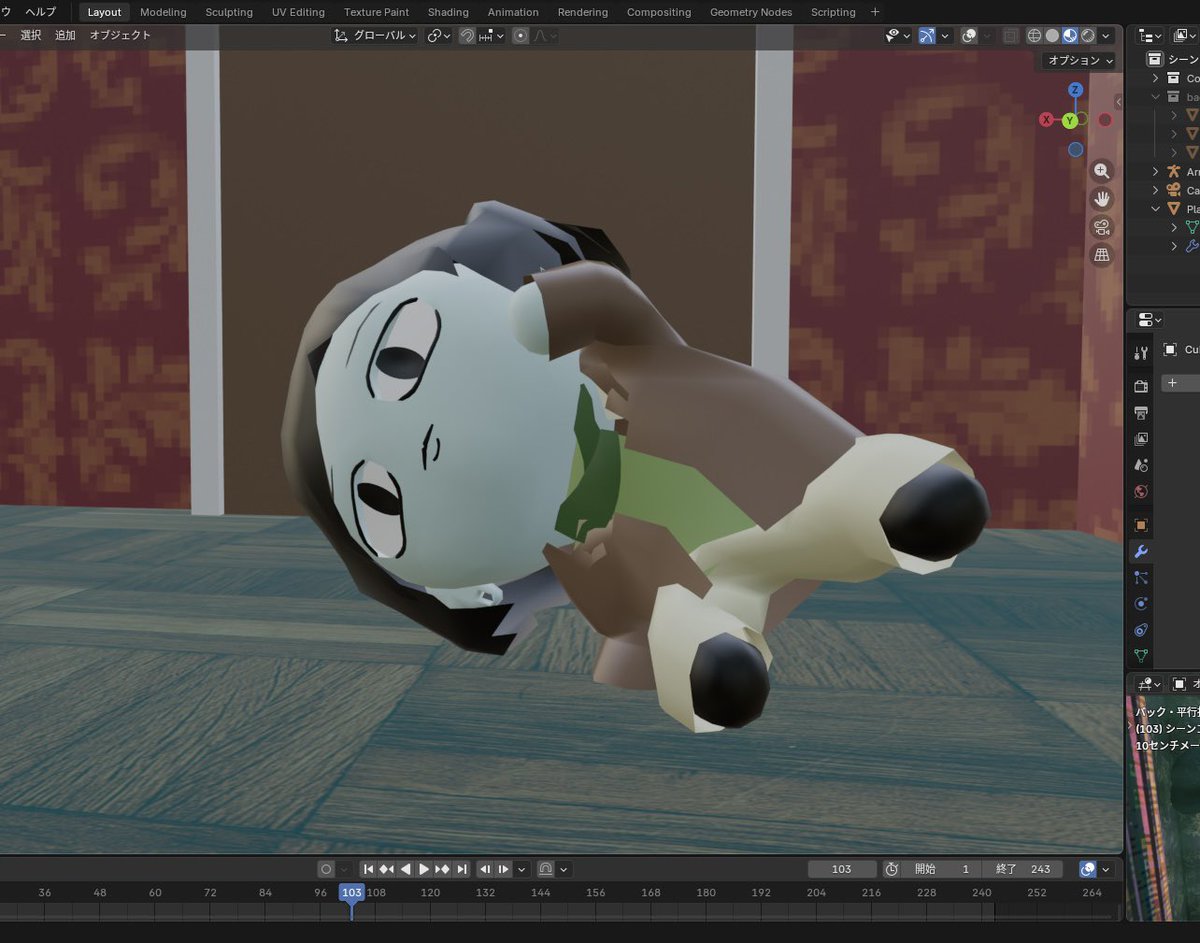This screenshot has width=1200, height=943.
Task: Toggle the gizmo display button
Action: 927,36
